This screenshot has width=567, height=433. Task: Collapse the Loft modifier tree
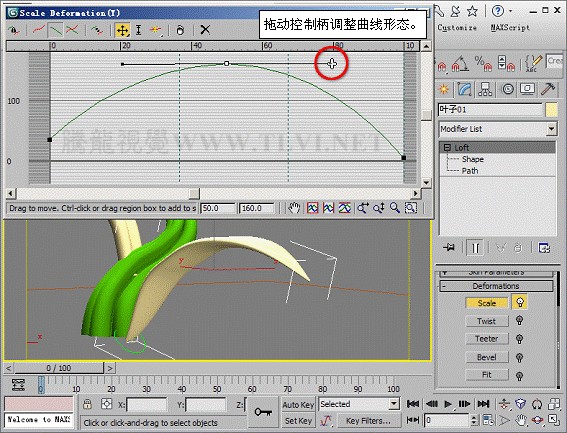pyautogui.click(x=447, y=148)
